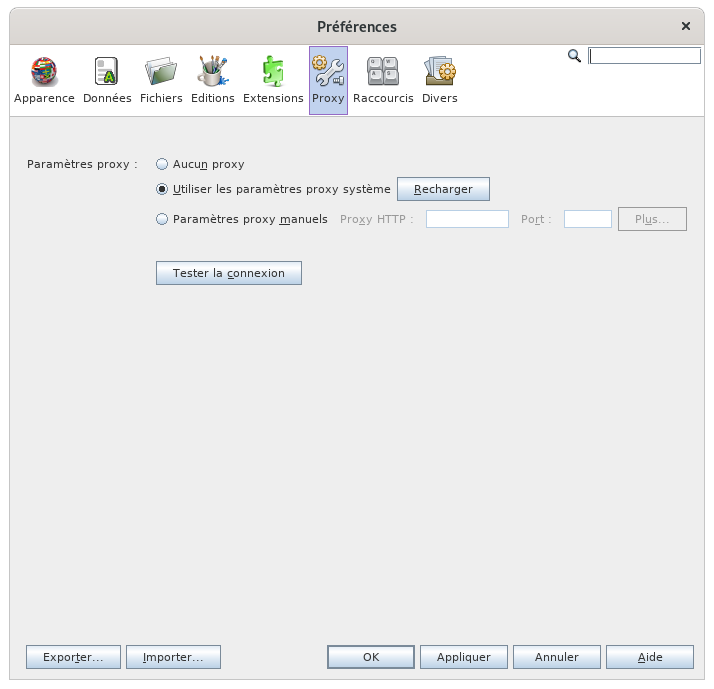The height and width of the screenshot is (689, 714).
Task: Choose Utiliser les paramètres proxy système
Action: point(162,189)
